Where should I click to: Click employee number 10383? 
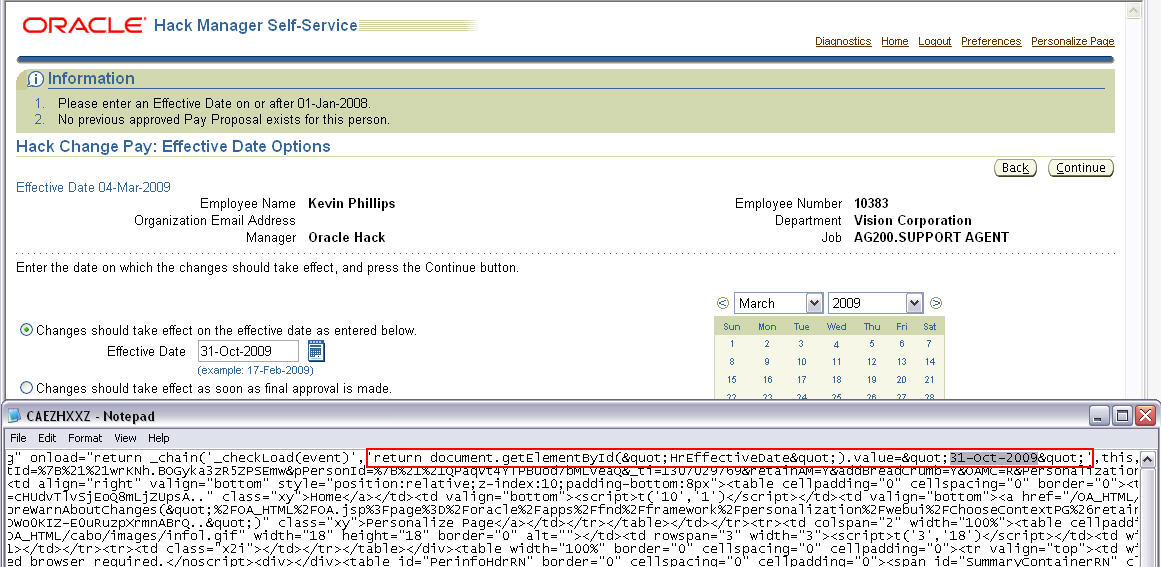coord(871,204)
